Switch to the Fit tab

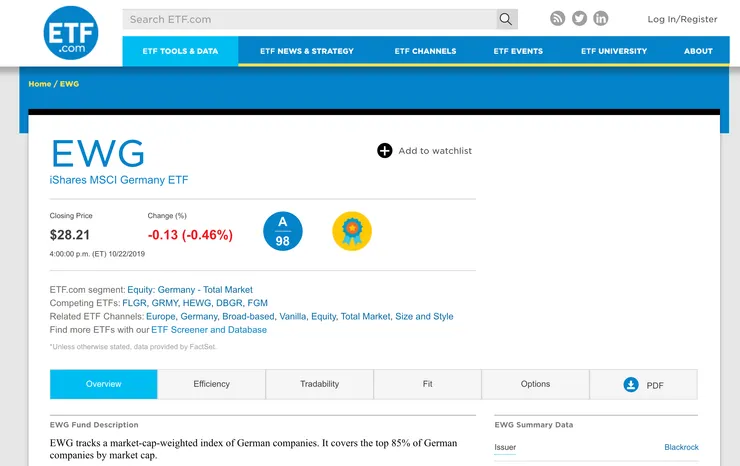tap(428, 384)
